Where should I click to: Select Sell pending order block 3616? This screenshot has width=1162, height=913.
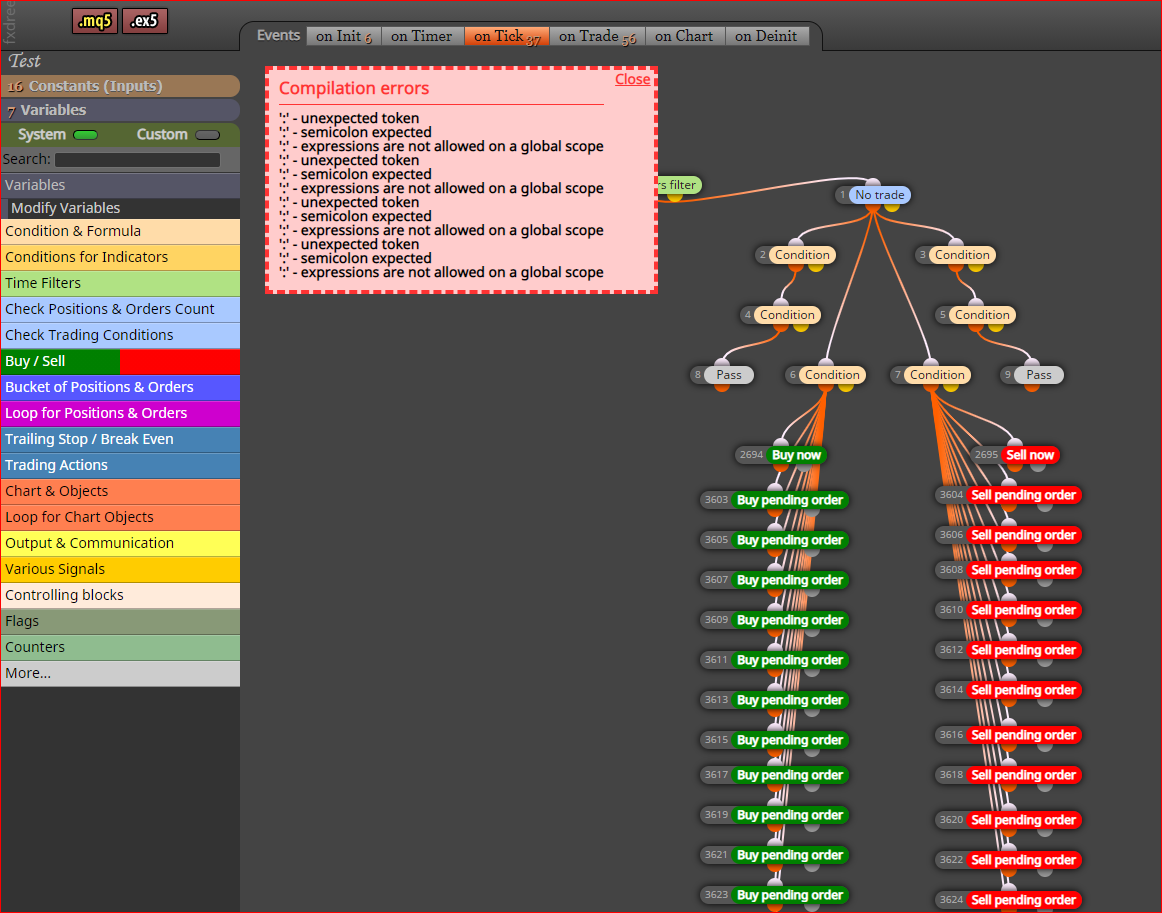click(x=1023, y=735)
